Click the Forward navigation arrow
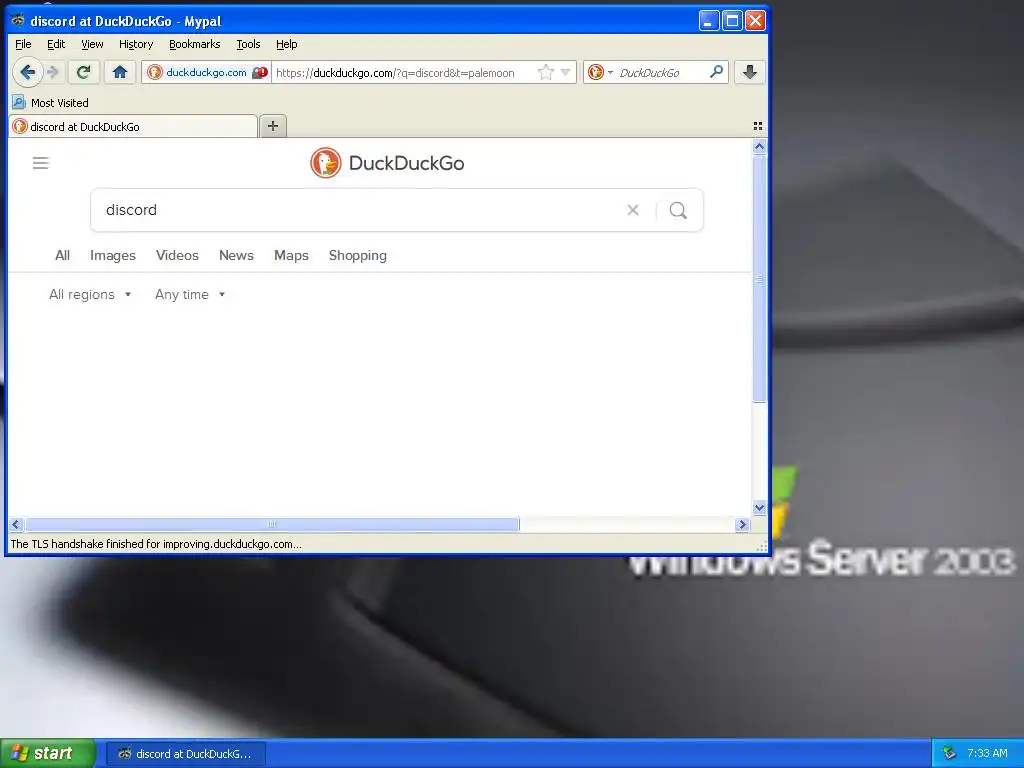 [x=53, y=72]
